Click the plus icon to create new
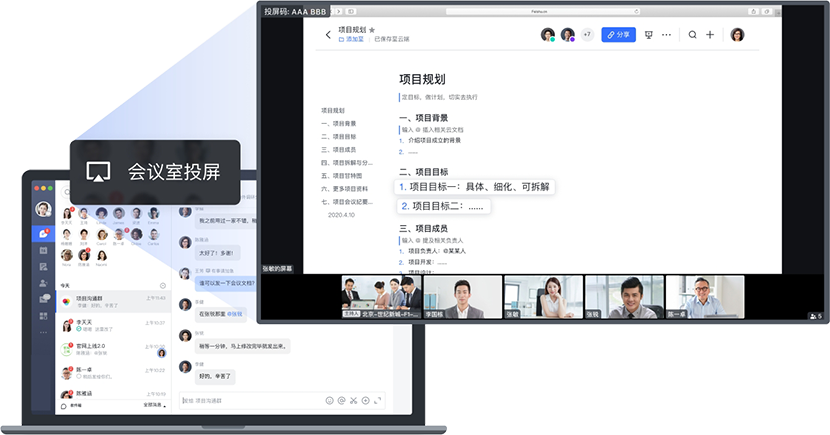Viewport: 830px width, 435px height. point(710,35)
